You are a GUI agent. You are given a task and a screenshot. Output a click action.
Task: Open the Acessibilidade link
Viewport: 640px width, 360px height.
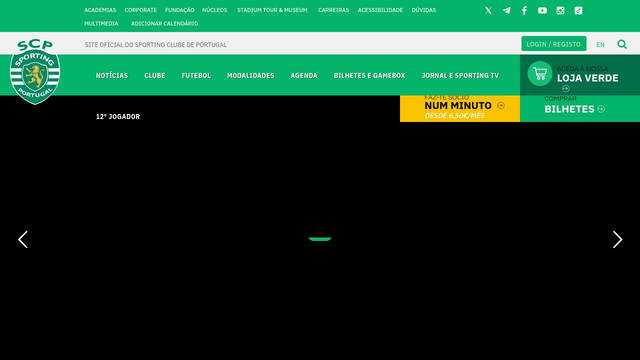coord(380,10)
